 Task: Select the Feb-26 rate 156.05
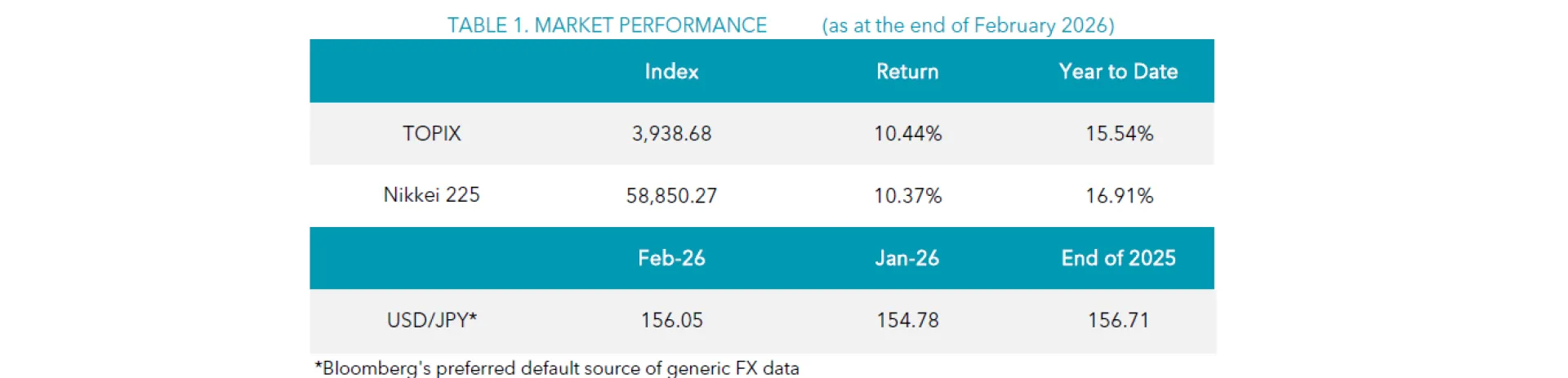click(x=671, y=320)
